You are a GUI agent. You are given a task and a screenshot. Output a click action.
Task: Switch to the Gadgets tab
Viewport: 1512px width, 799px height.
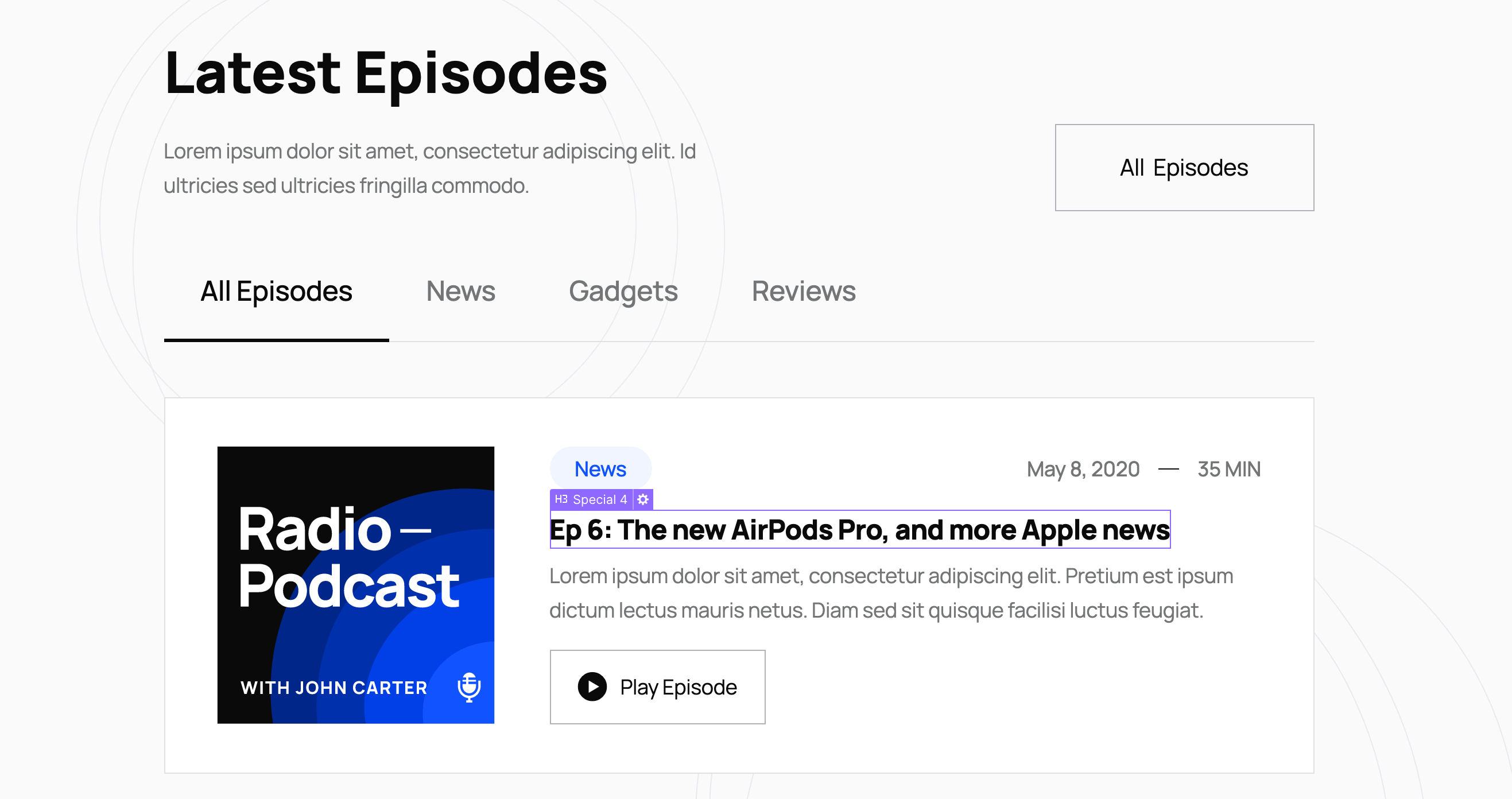tap(623, 291)
